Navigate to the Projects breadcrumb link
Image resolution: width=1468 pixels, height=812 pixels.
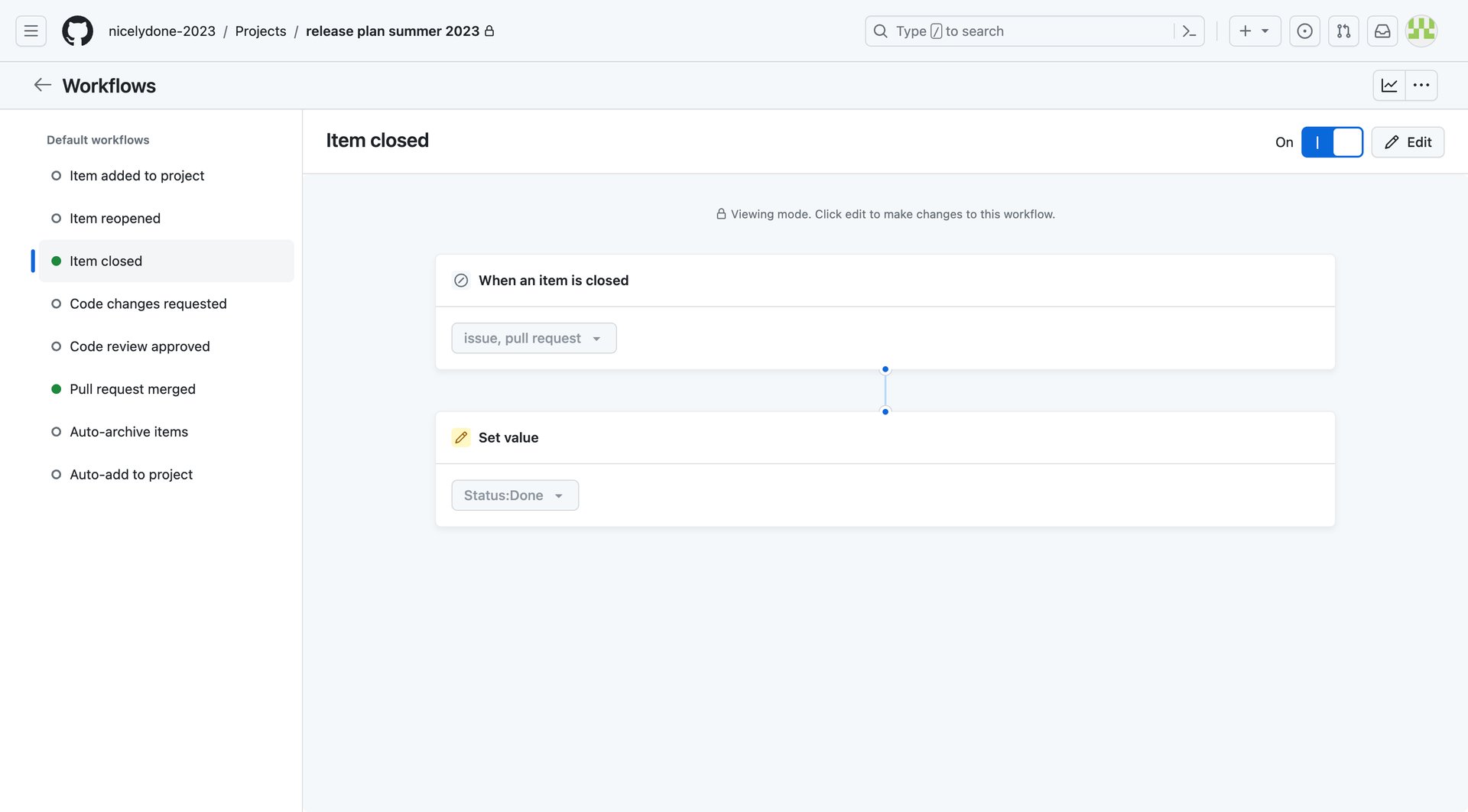coord(261,31)
